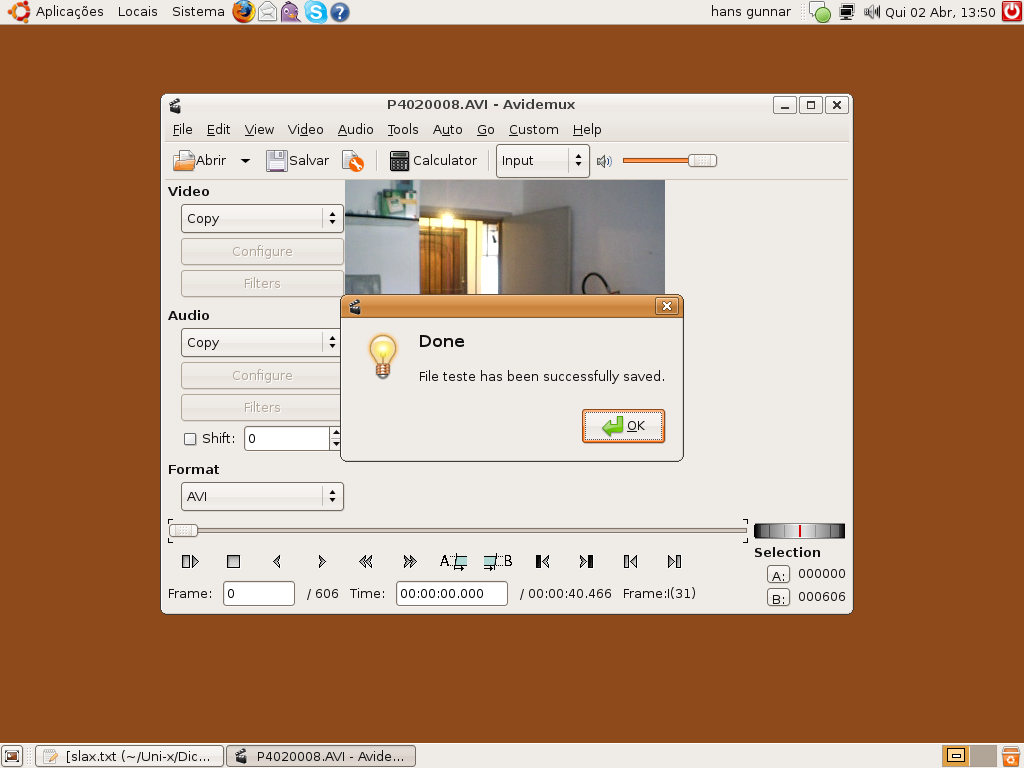Search previous black frame
This screenshot has height=768, width=1024.
[542, 562]
